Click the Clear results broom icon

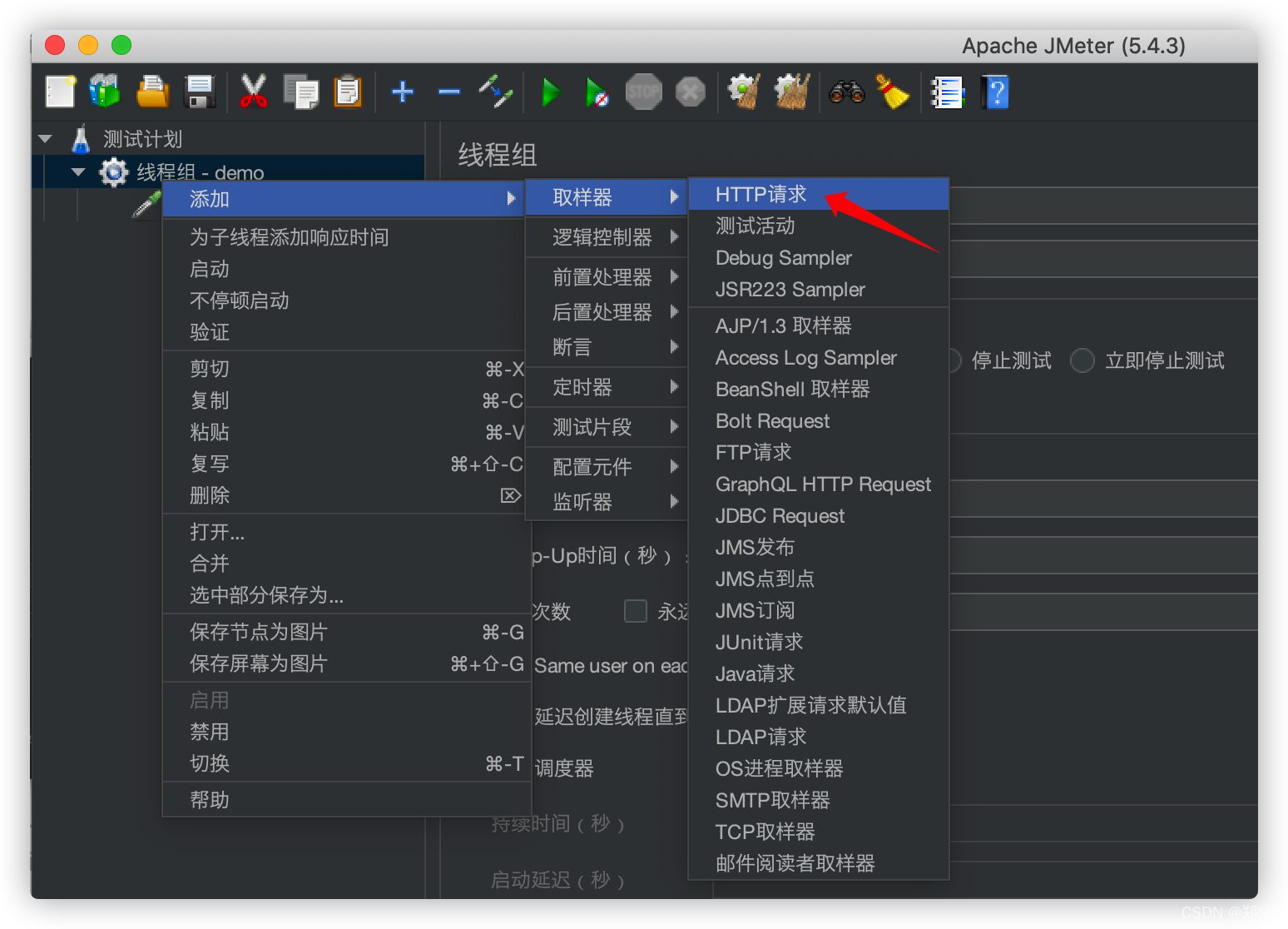[x=745, y=92]
